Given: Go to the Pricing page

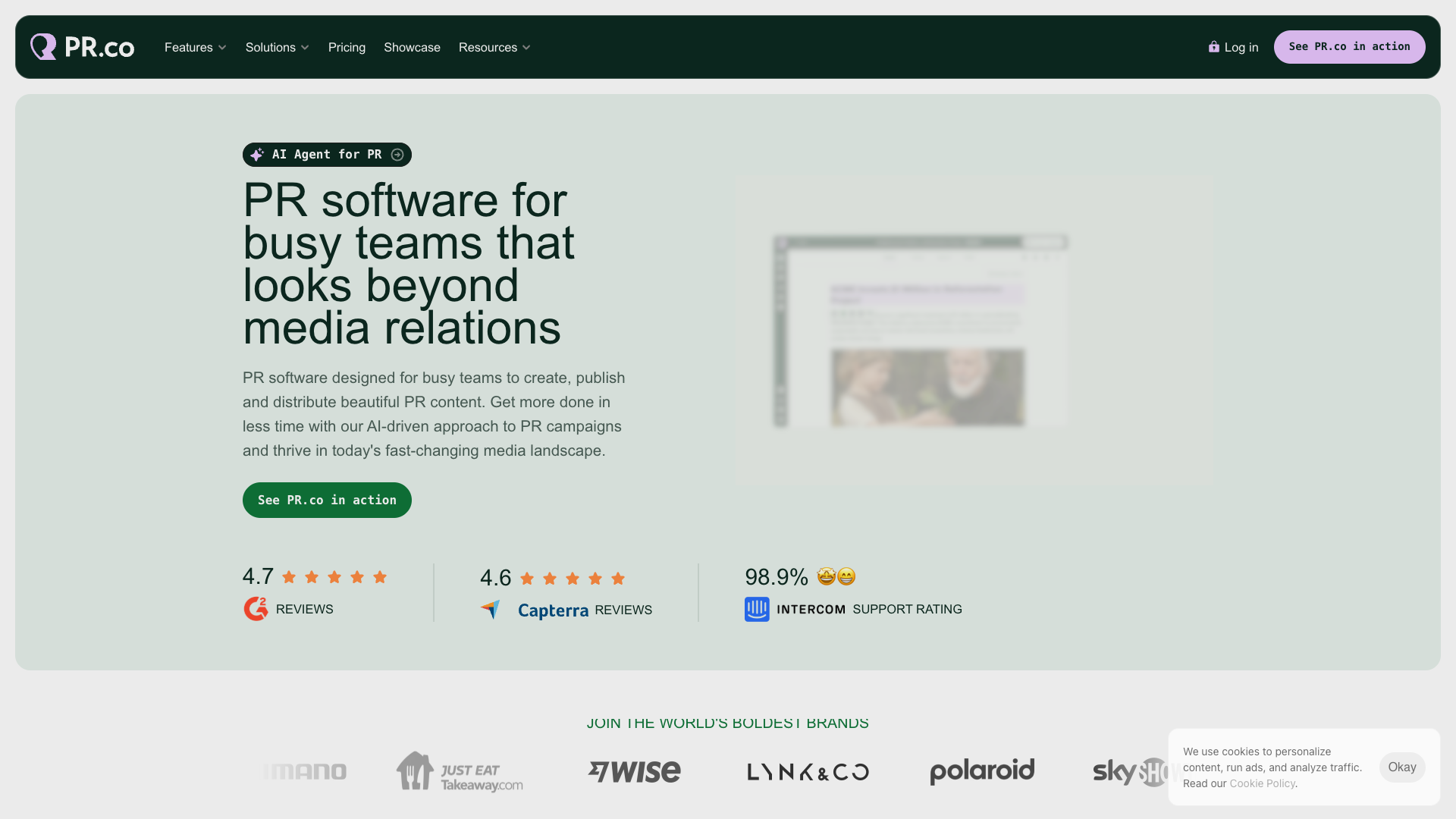Looking at the screenshot, I should 347,47.
